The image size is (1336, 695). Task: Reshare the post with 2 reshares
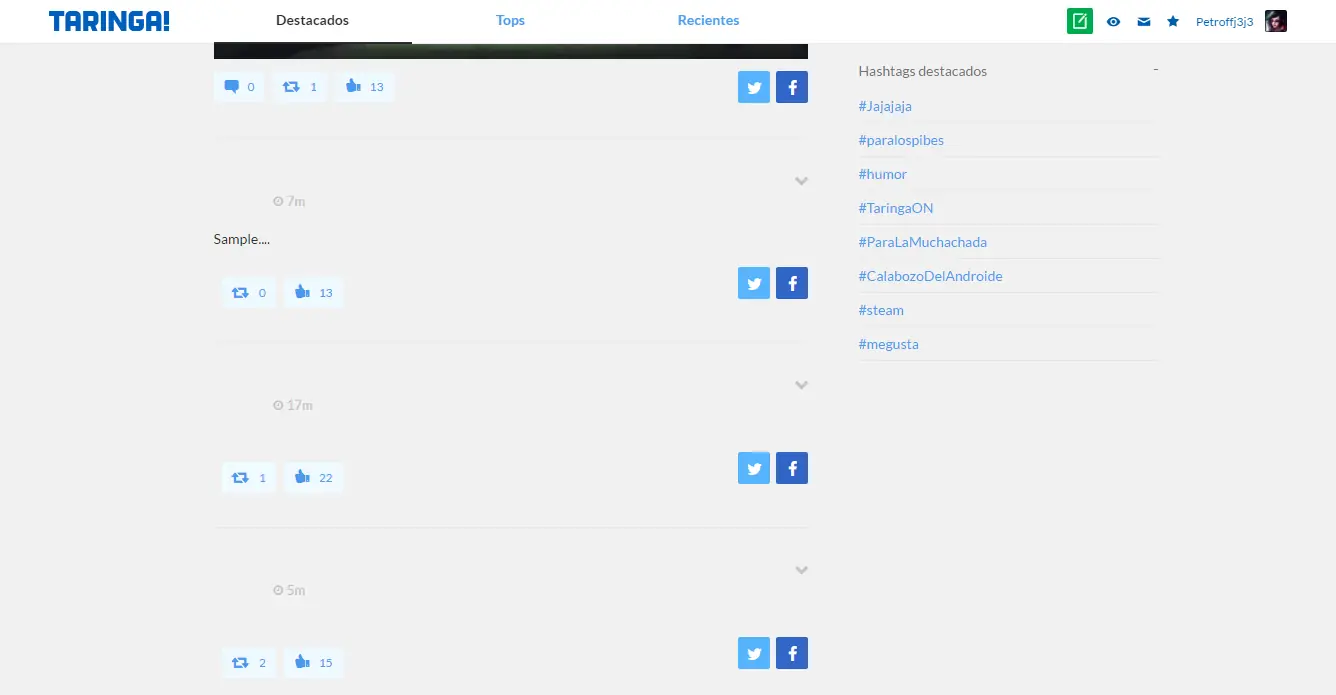click(249, 663)
